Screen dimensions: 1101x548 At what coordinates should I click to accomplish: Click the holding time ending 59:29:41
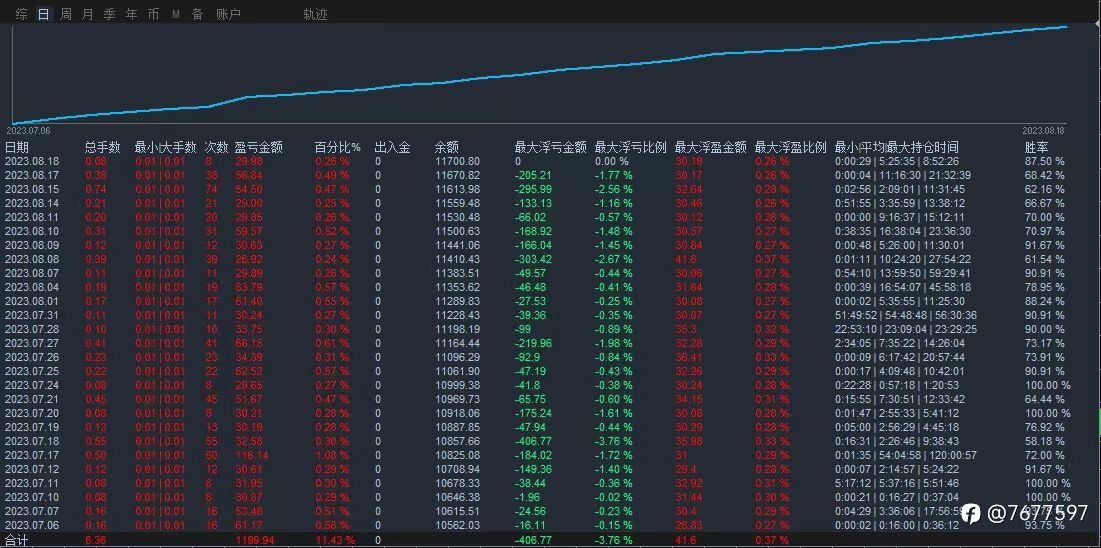point(903,273)
